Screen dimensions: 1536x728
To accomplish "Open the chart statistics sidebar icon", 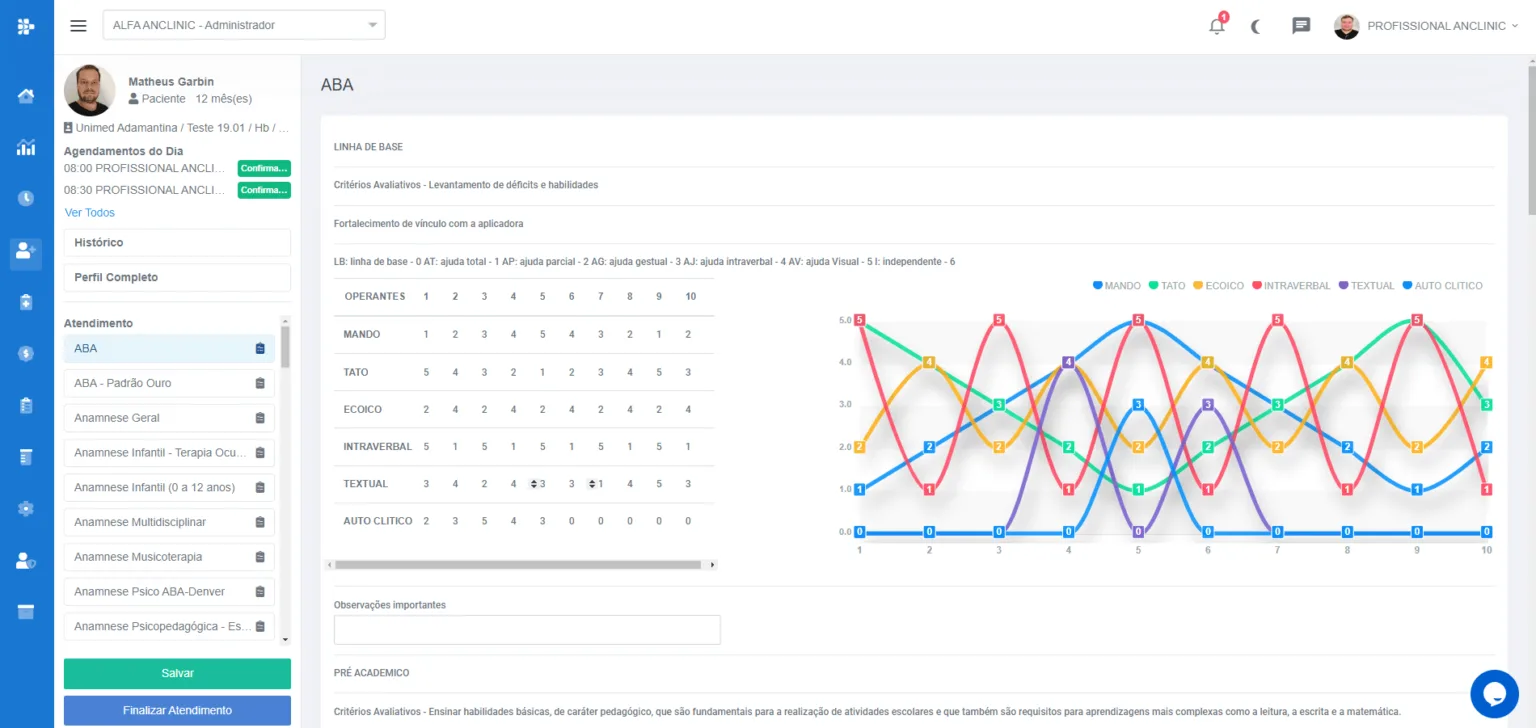I will [26, 147].
